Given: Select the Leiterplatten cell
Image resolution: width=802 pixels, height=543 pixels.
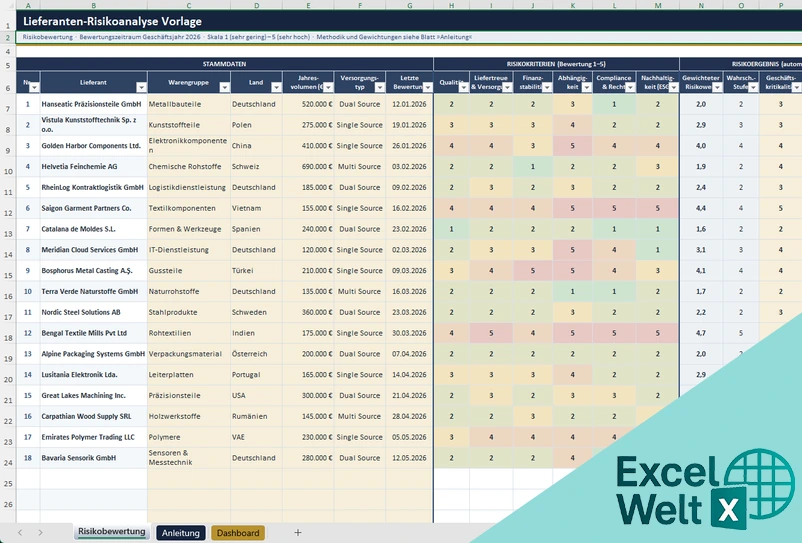Looking at the screenshot, I should pyautogui.click(x=189, y=375).
